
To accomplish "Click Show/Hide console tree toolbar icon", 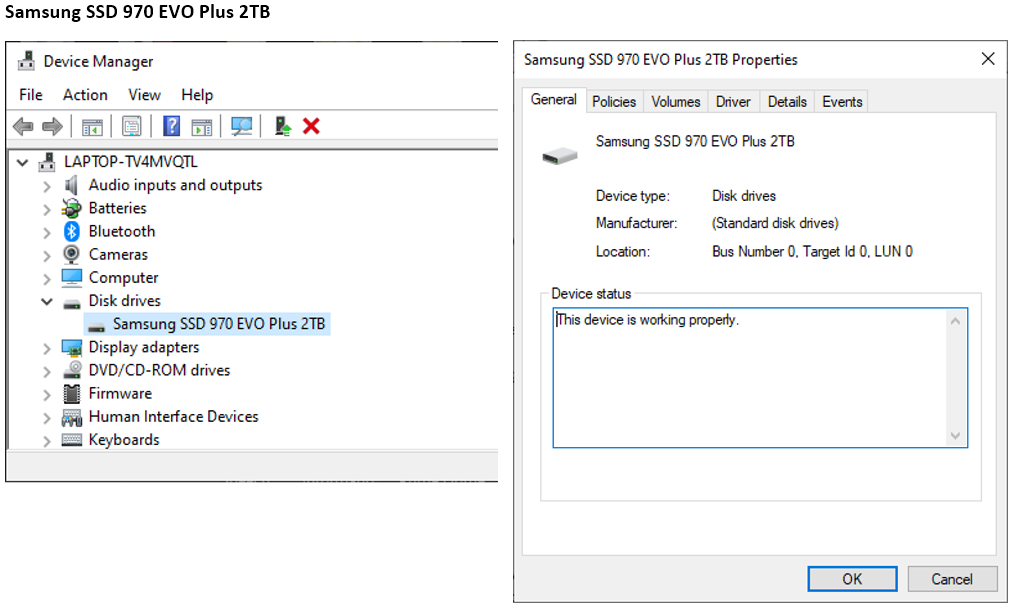I will coord(92,126).
